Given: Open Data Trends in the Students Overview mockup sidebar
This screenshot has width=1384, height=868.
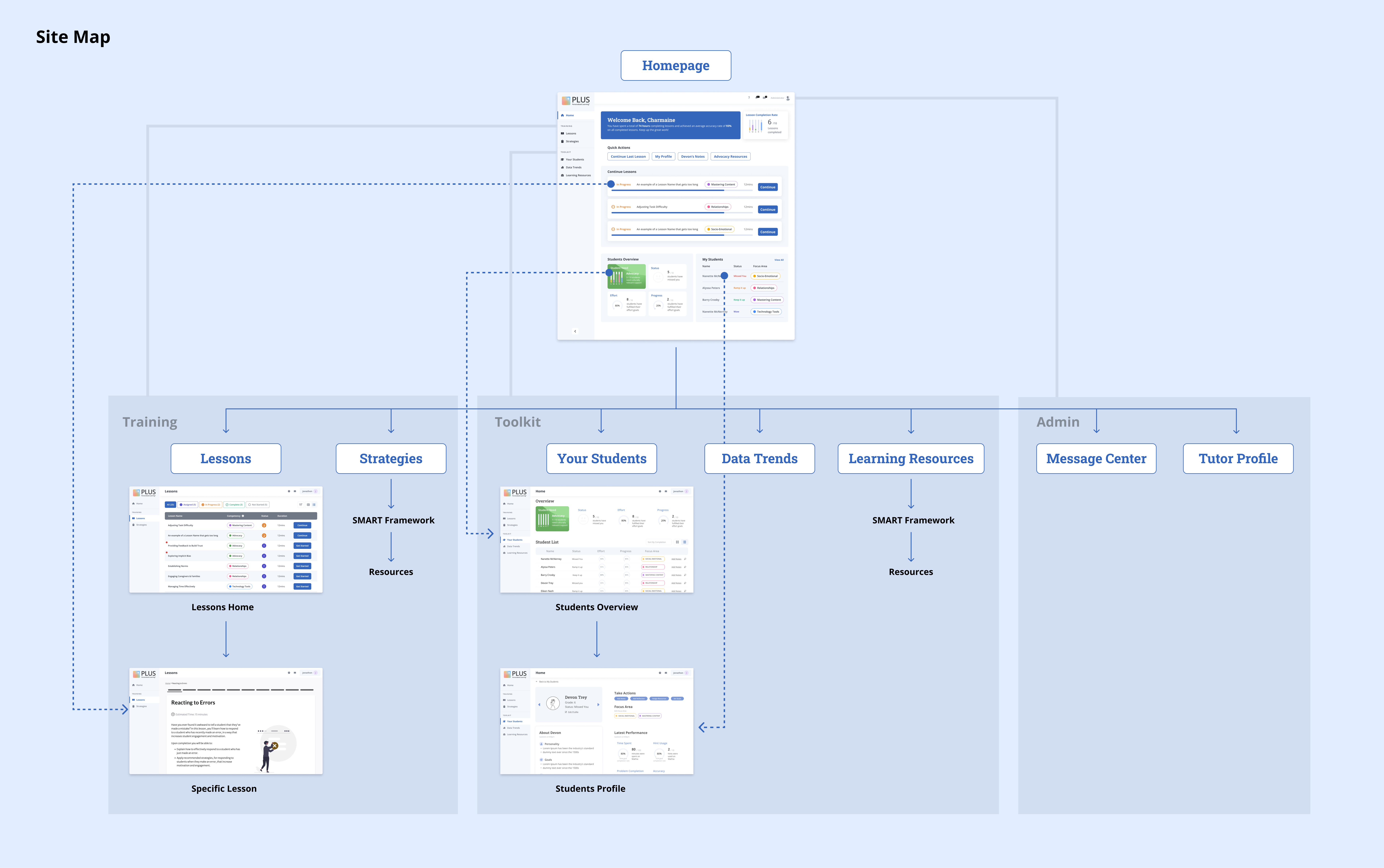Looking at the screenshot, I should (511, 547).
